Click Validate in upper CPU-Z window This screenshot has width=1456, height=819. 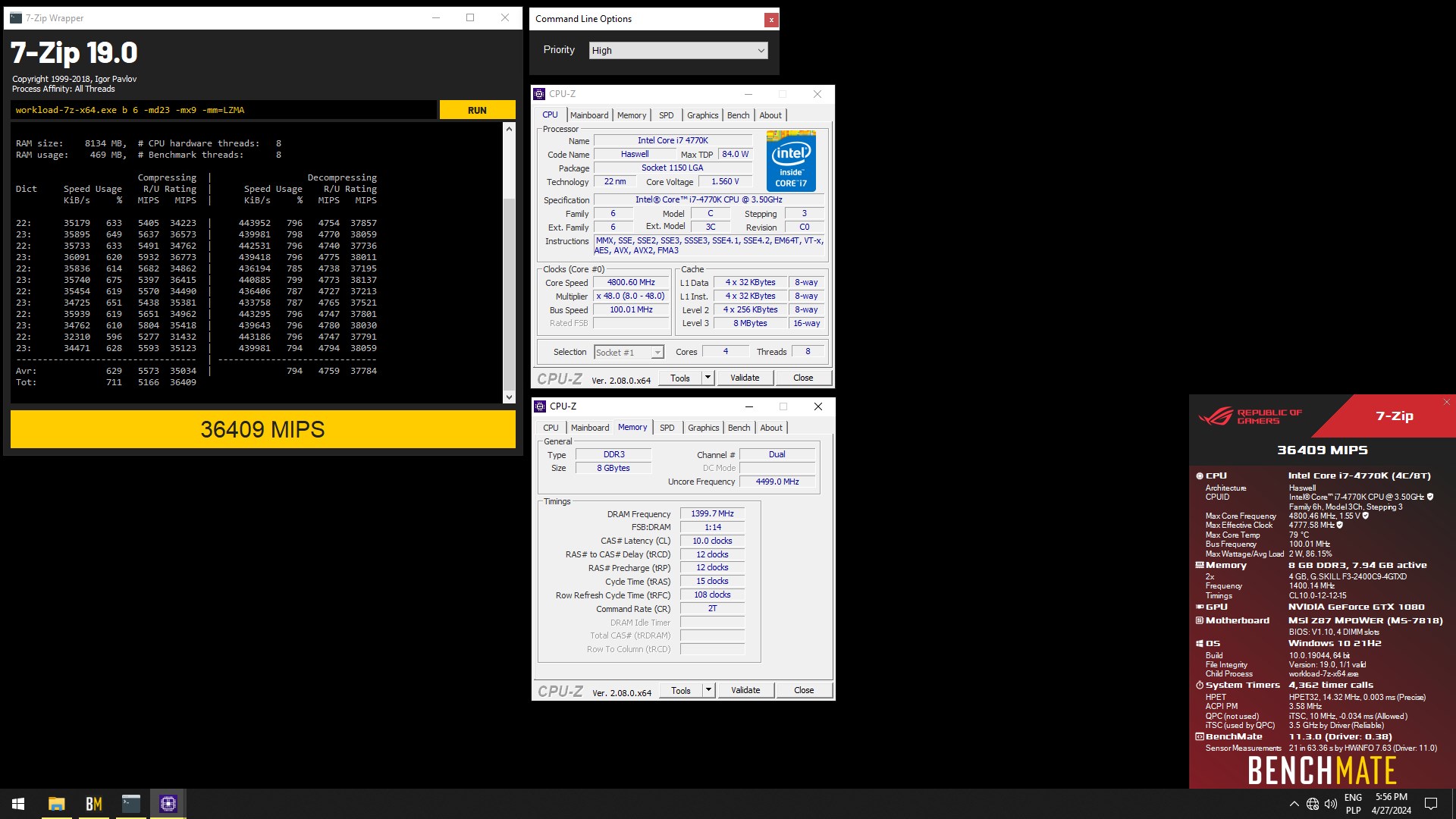pyautogui.click(x=745, y=378)
